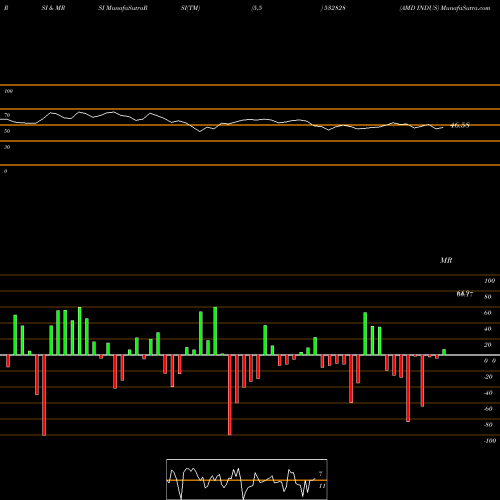The image size is (500, 500).
Task: Click the MR panel right axis label 40
Action: [x=488, y=329]
